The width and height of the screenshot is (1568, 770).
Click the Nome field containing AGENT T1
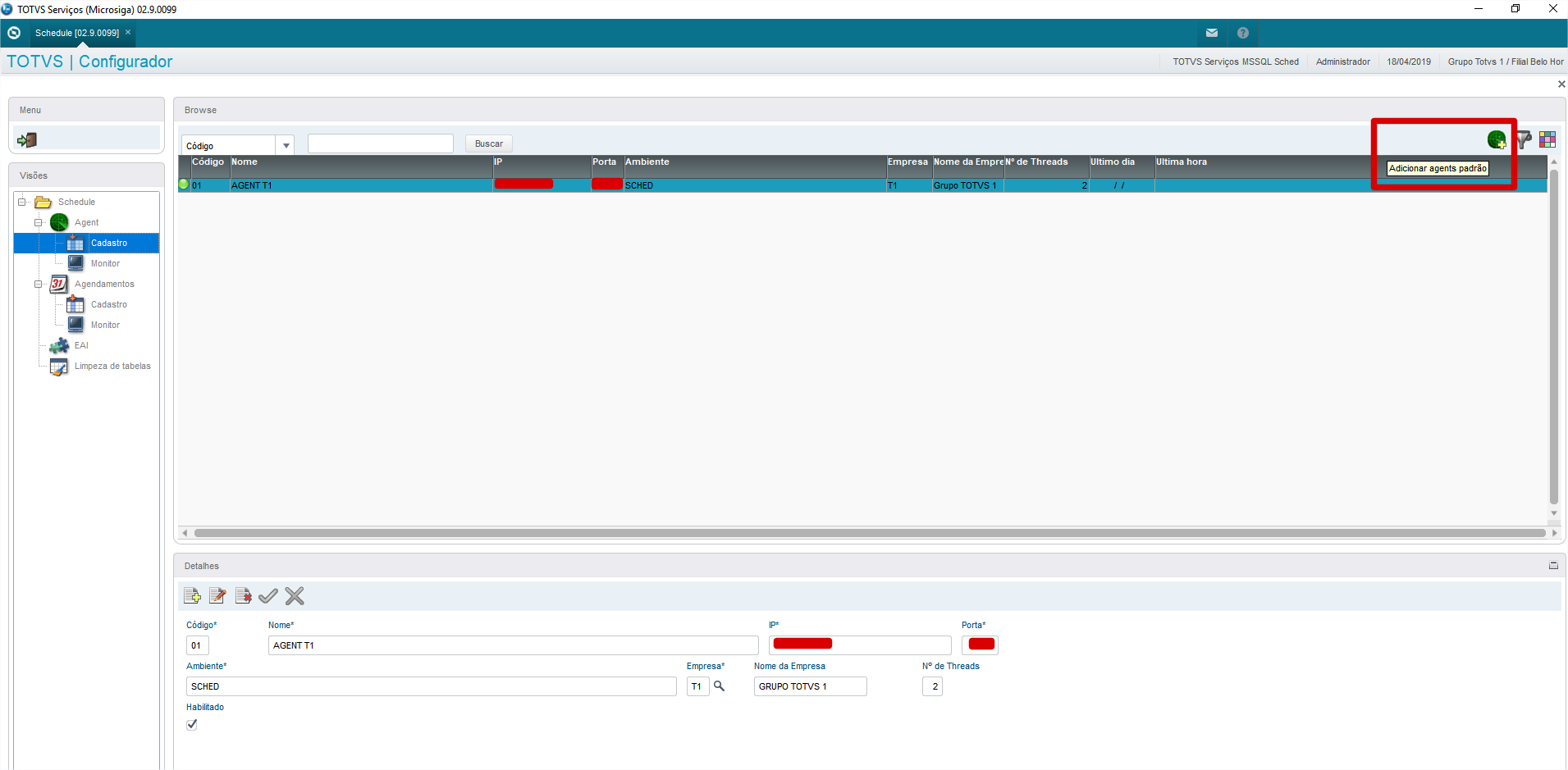tap(514, 645)
